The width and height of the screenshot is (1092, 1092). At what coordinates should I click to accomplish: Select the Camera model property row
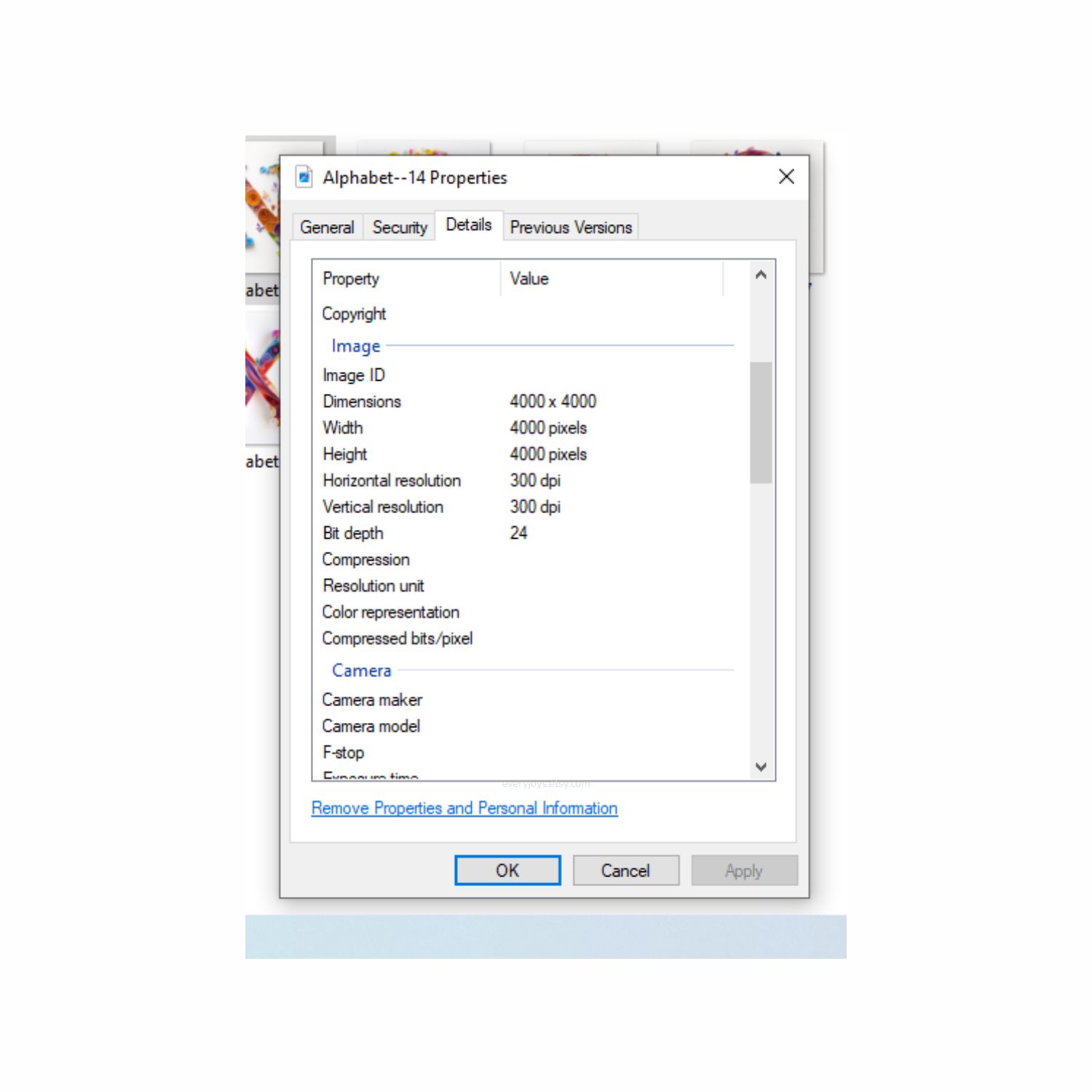(x=524, y=726)
